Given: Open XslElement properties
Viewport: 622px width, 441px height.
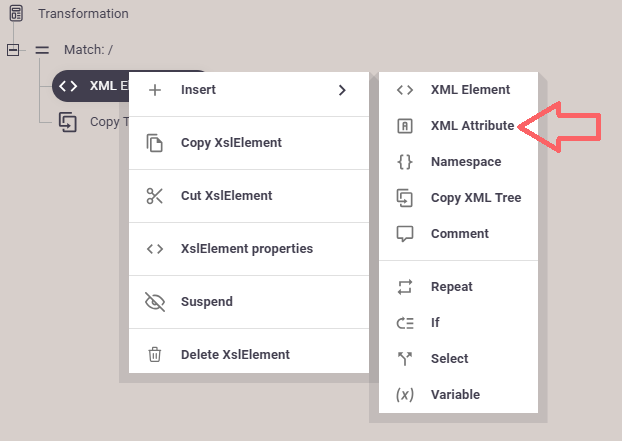Looking at the screenshot, I should tap(246, 249).
